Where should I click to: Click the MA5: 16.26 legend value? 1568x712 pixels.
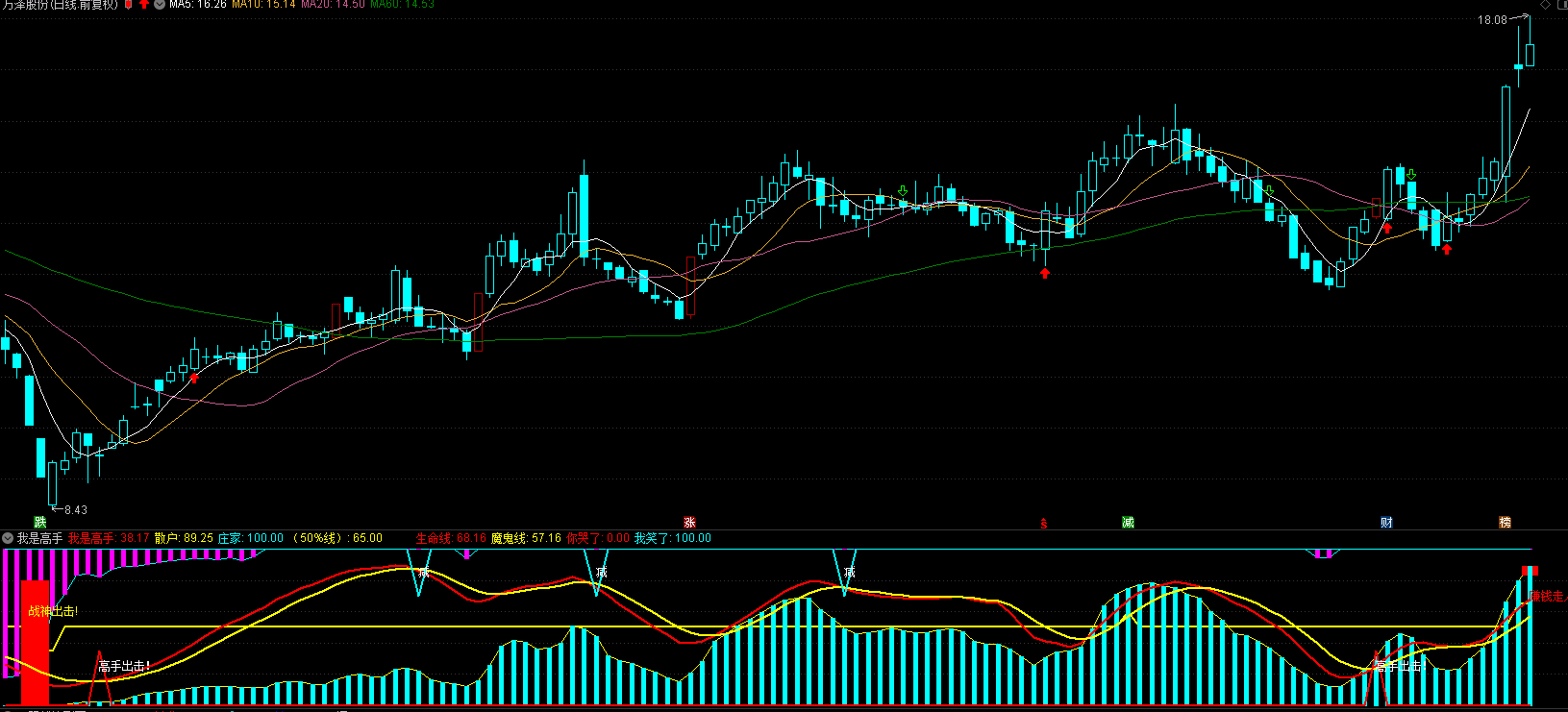point(198,5)
